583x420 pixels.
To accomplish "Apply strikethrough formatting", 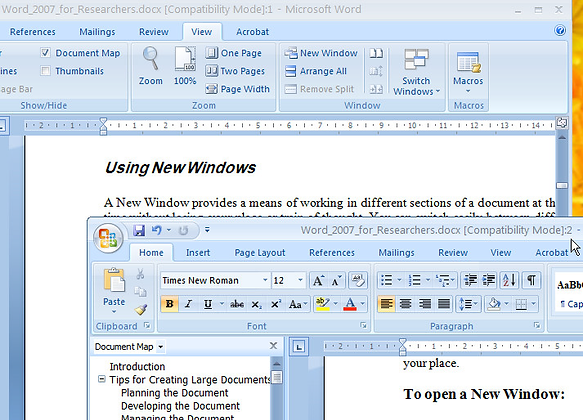I will 237,304.
